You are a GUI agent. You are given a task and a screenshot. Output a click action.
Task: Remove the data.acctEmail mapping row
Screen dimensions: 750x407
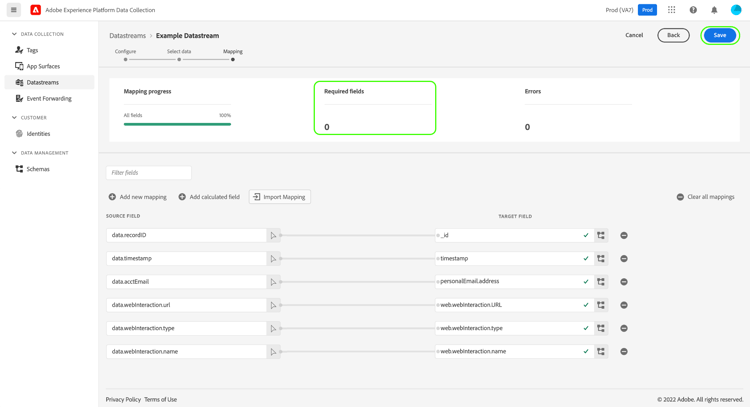tap(624, 282)
